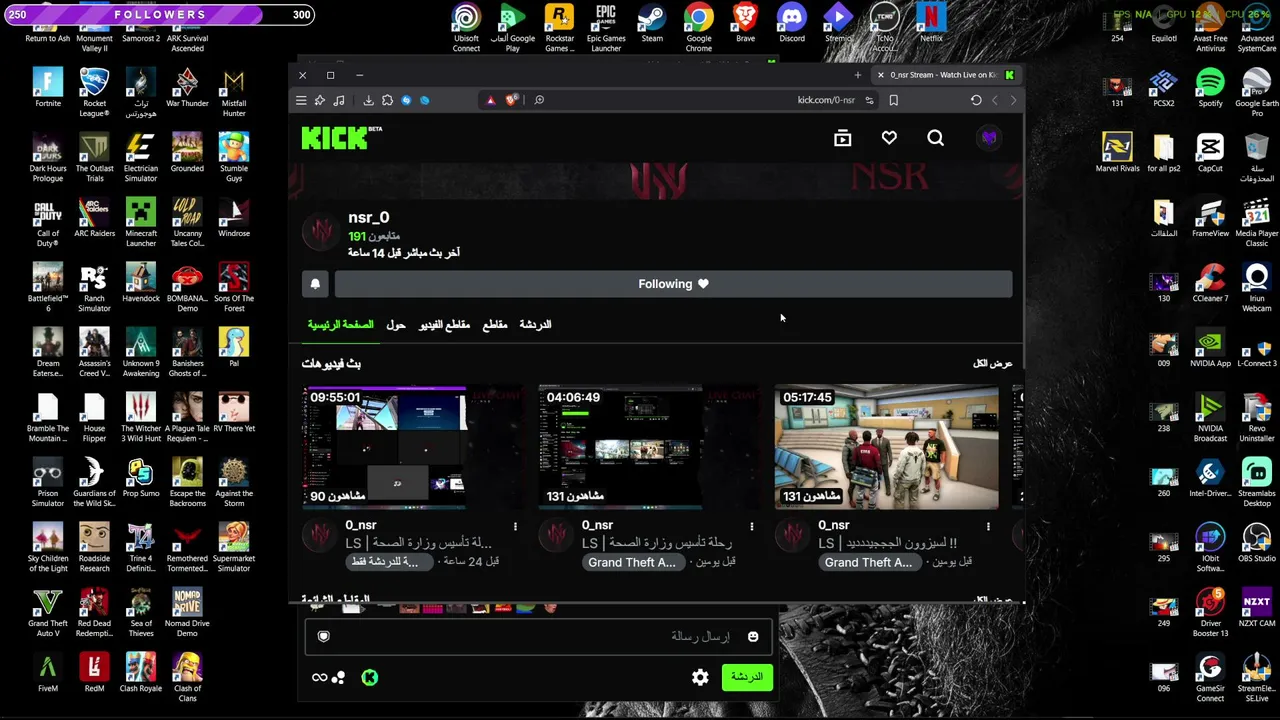Open the Kick user profile avatar

point(989,138)
